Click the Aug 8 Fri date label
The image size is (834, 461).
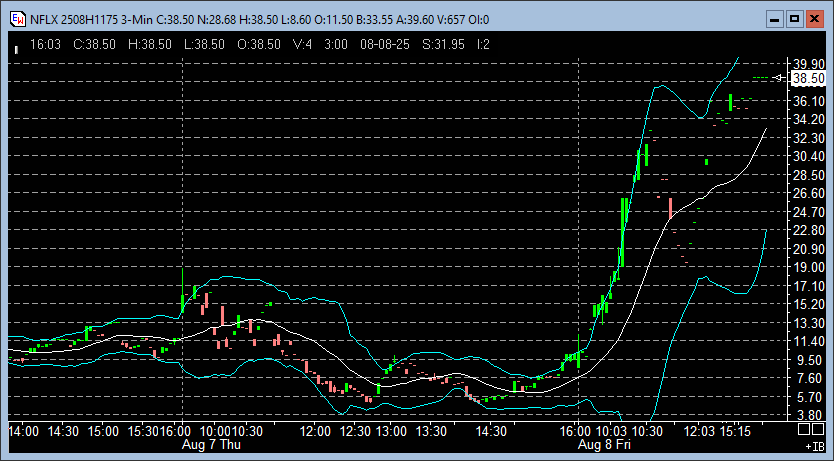click(x=604, y=445)
